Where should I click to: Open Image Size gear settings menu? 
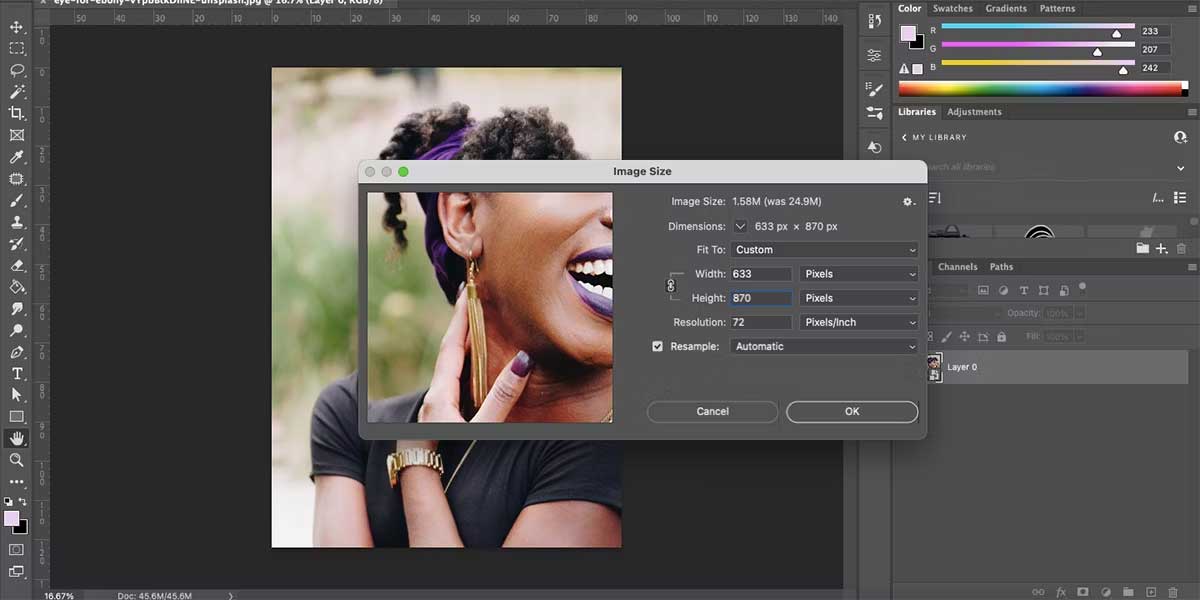point(908,202)
